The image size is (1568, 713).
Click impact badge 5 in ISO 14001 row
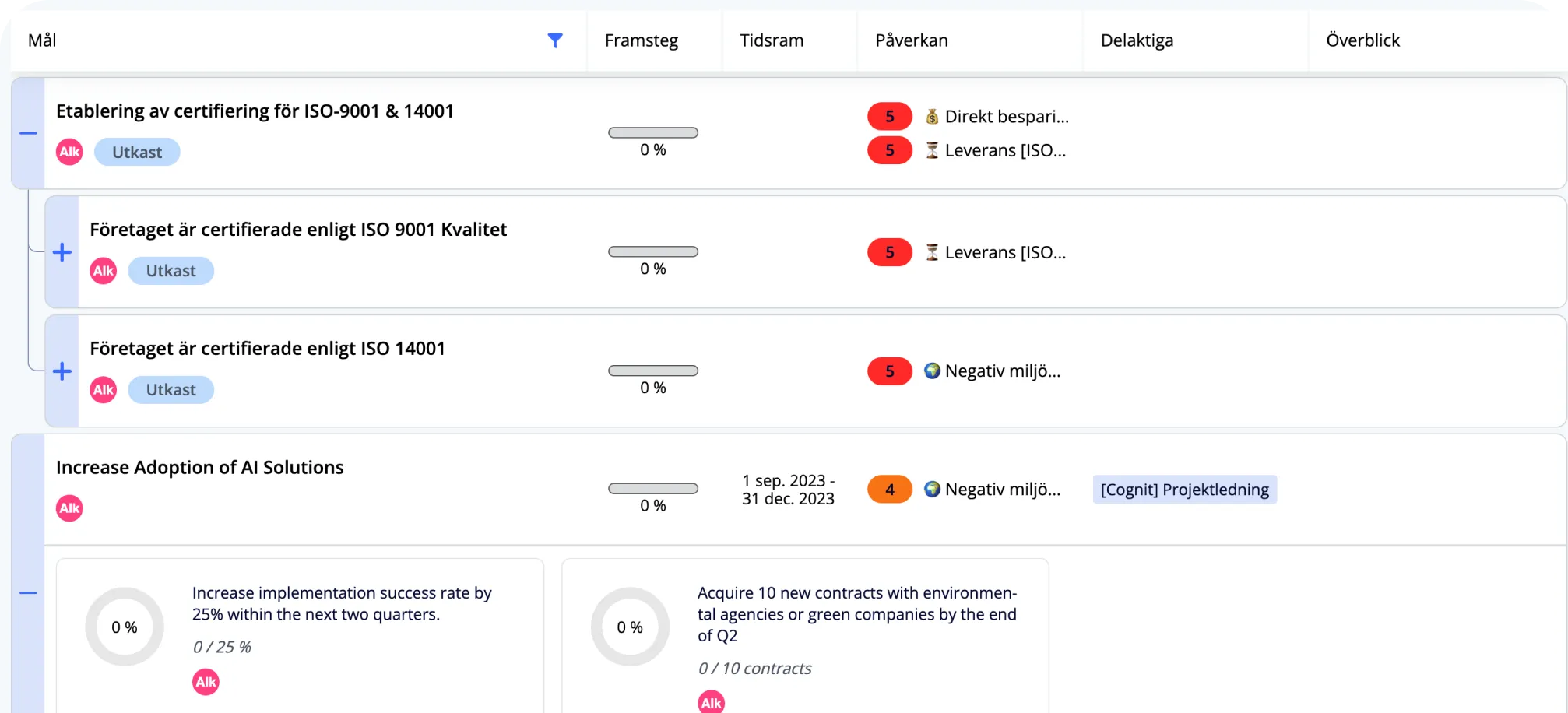890,371
